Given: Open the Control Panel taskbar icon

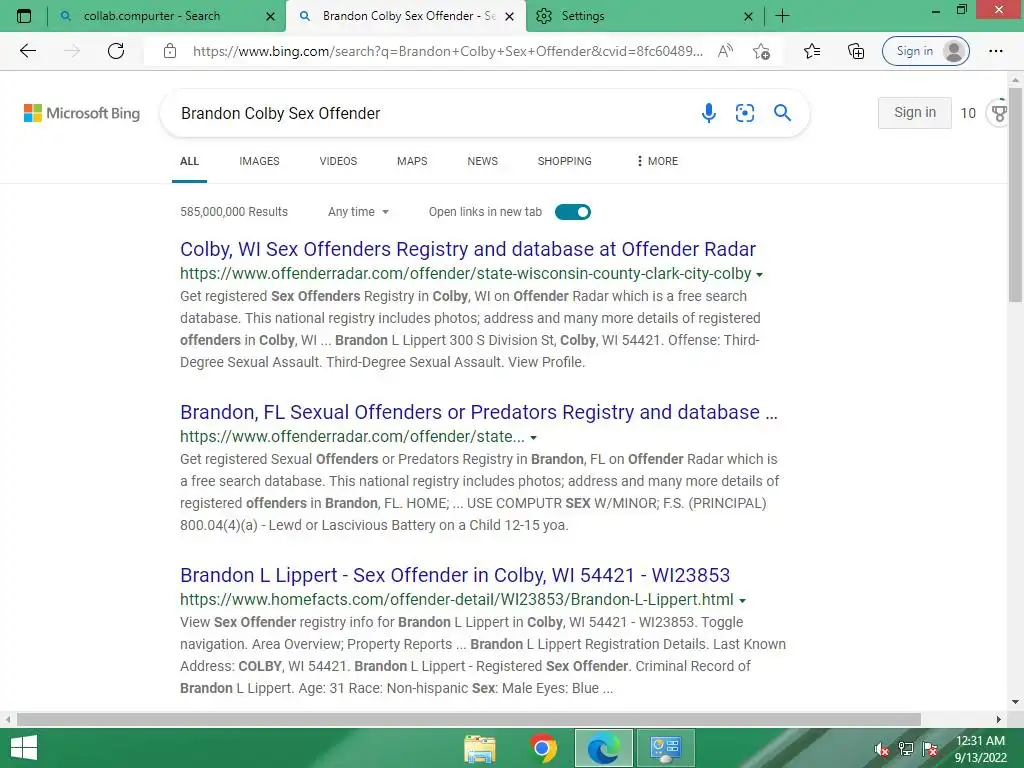Looking at the screenshot, I should coord(665,748).
